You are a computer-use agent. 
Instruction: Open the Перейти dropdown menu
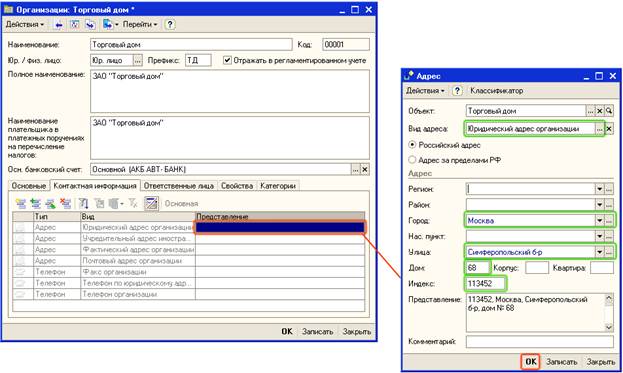click(x=140, y=25)
